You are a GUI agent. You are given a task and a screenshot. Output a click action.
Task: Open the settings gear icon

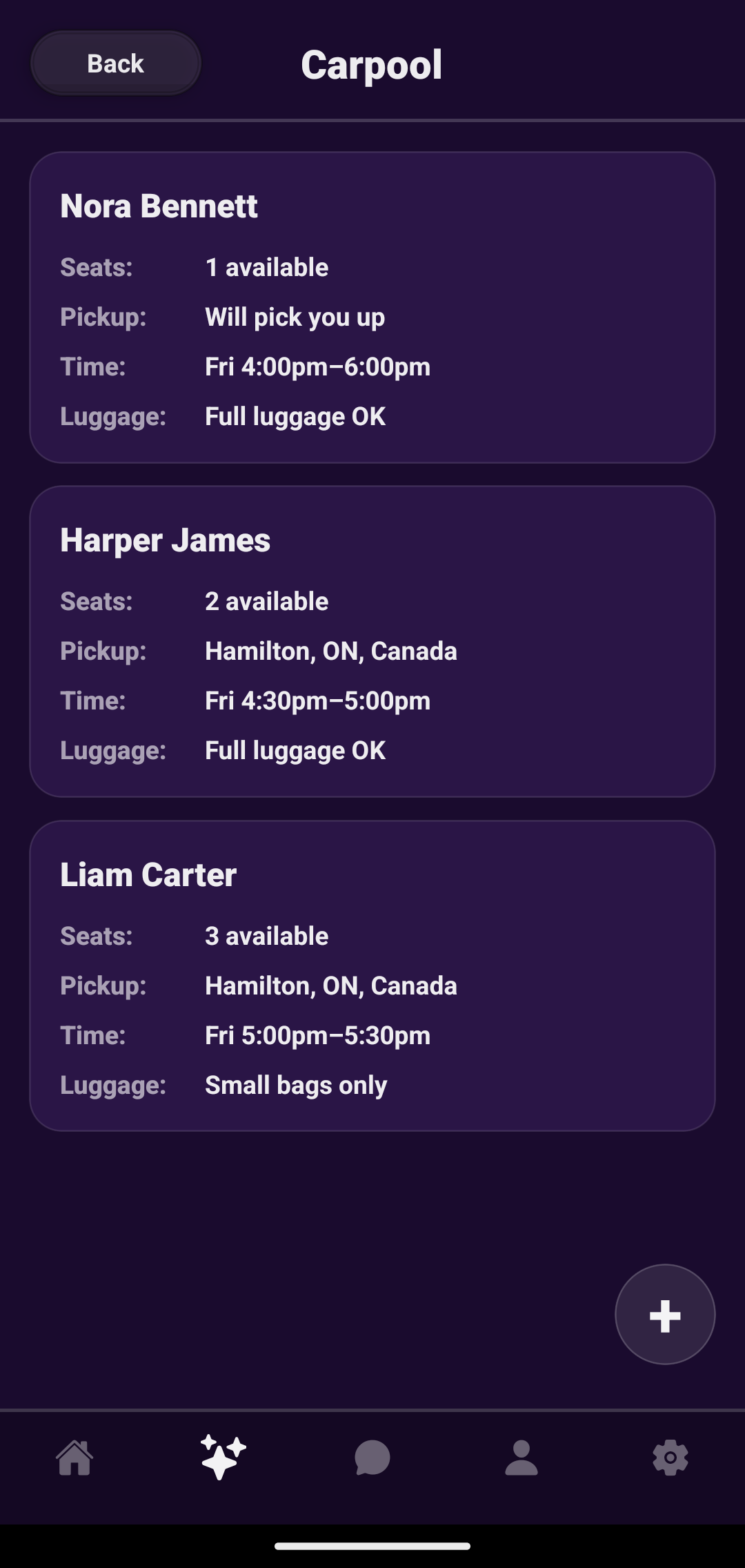[670, 1458]
